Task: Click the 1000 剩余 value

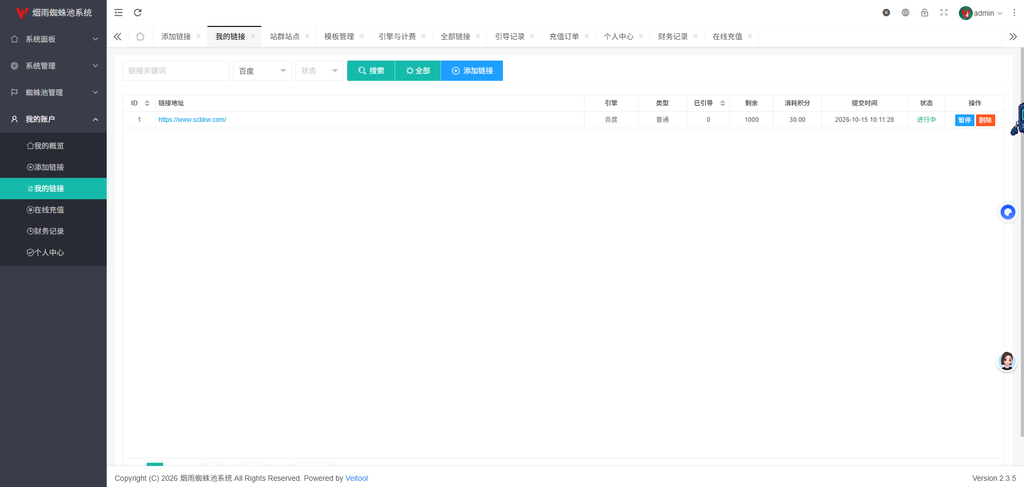Action: pyautogui.click(x=752, y=120)
